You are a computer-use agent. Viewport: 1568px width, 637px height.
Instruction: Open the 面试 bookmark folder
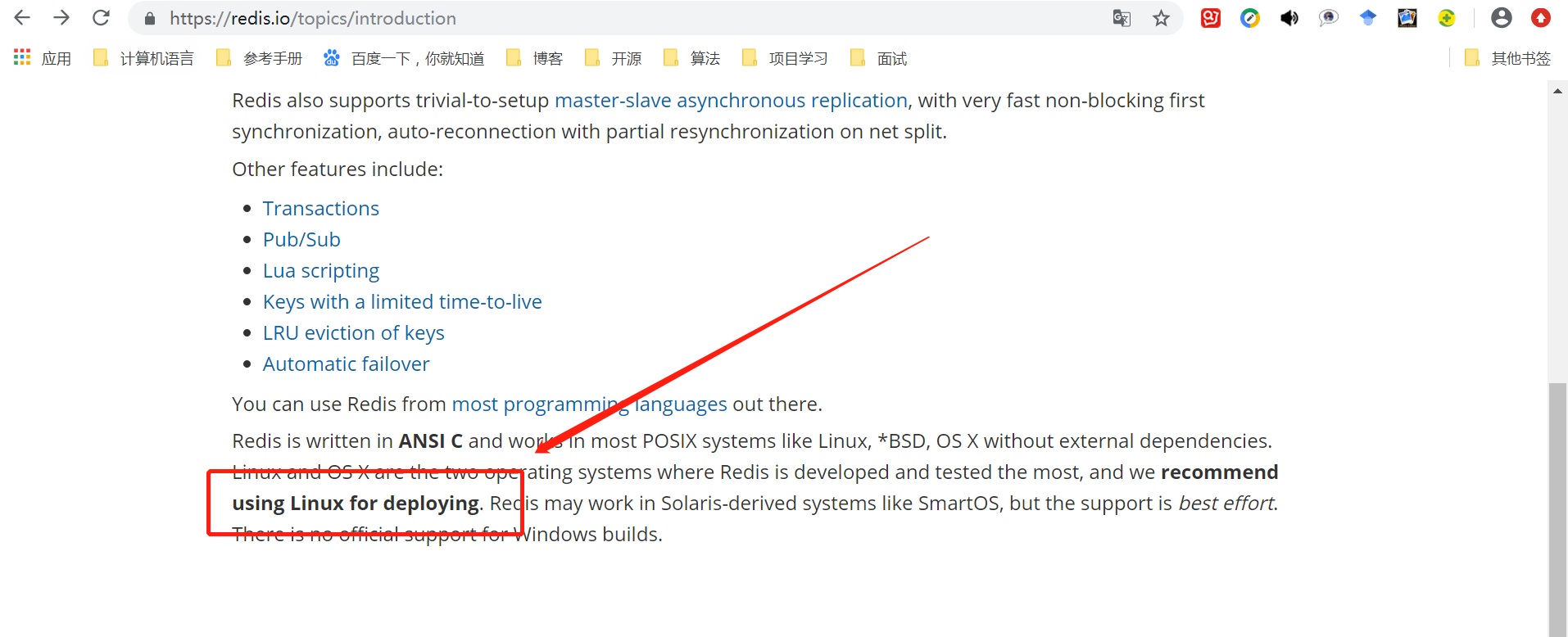click(878, 58)
